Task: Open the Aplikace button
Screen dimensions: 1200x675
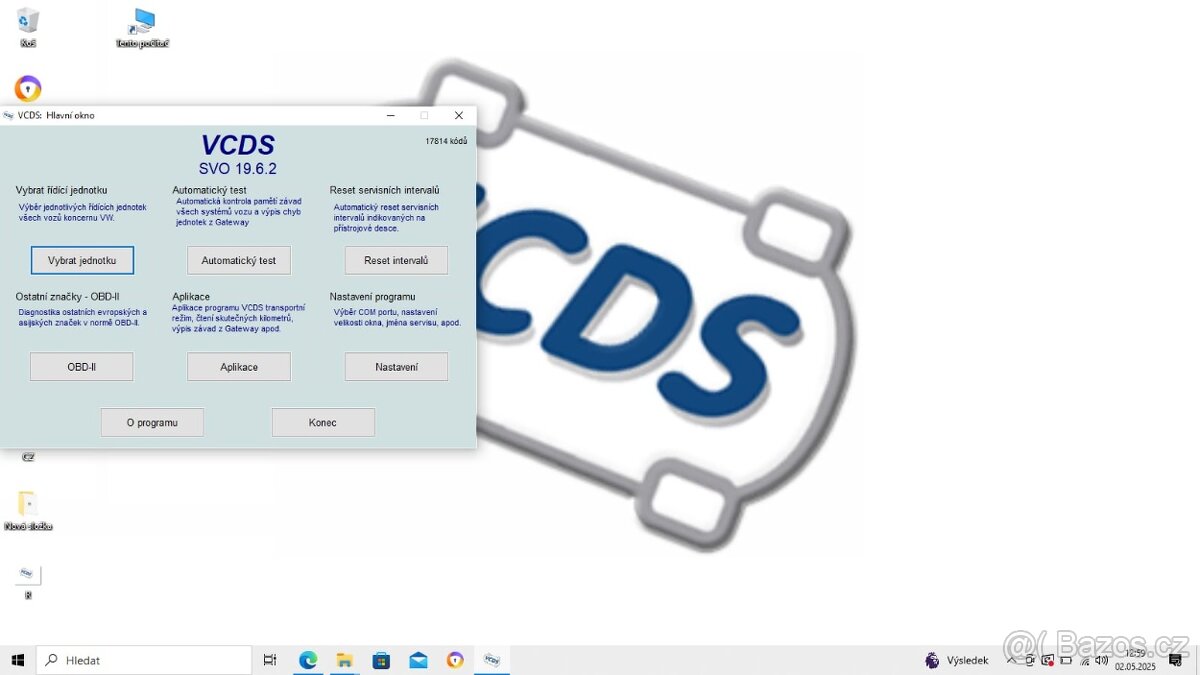Action: [x=239, y=367]
